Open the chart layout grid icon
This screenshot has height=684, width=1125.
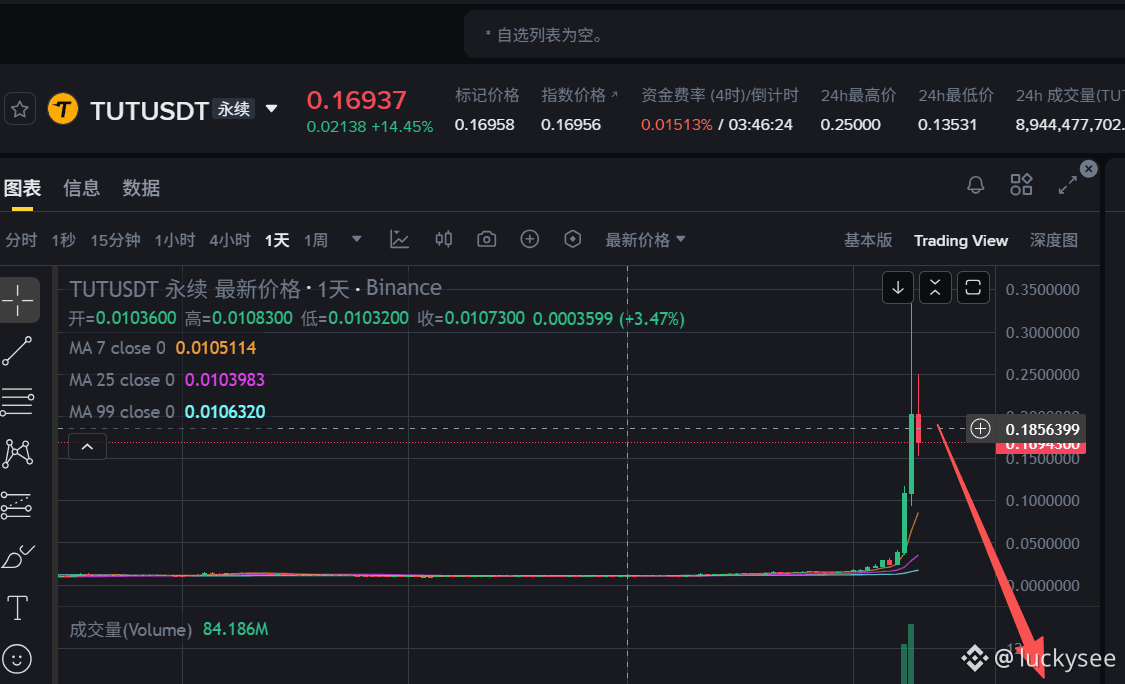click(1021, 185)
